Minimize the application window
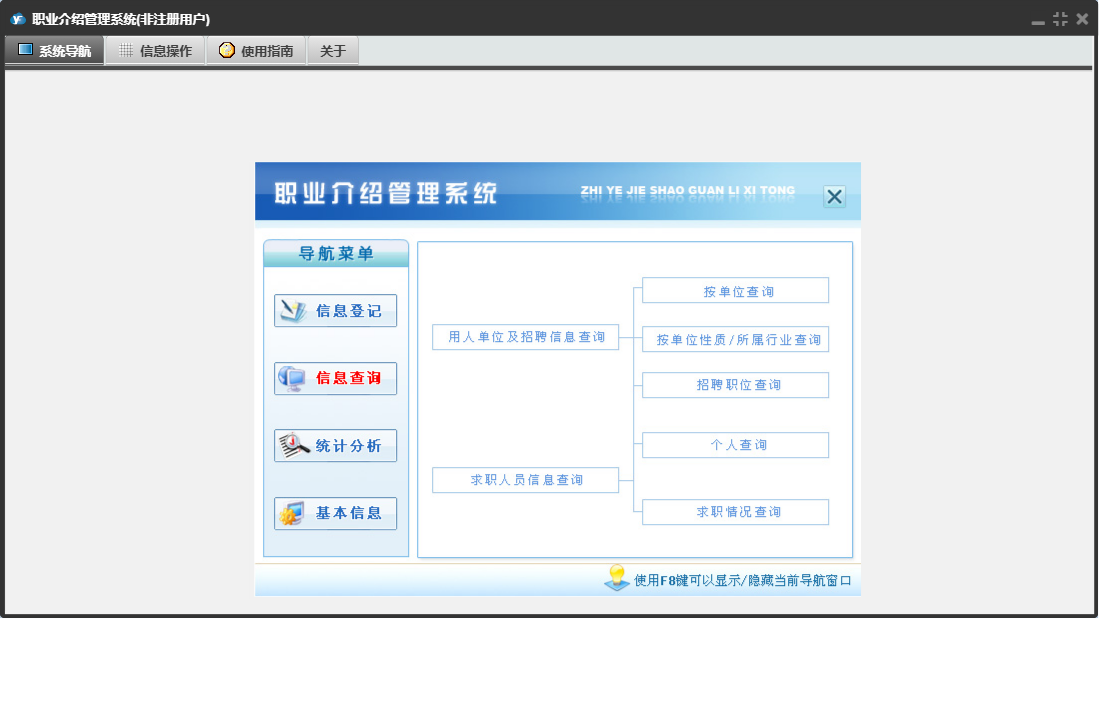 coord(1038,21)
